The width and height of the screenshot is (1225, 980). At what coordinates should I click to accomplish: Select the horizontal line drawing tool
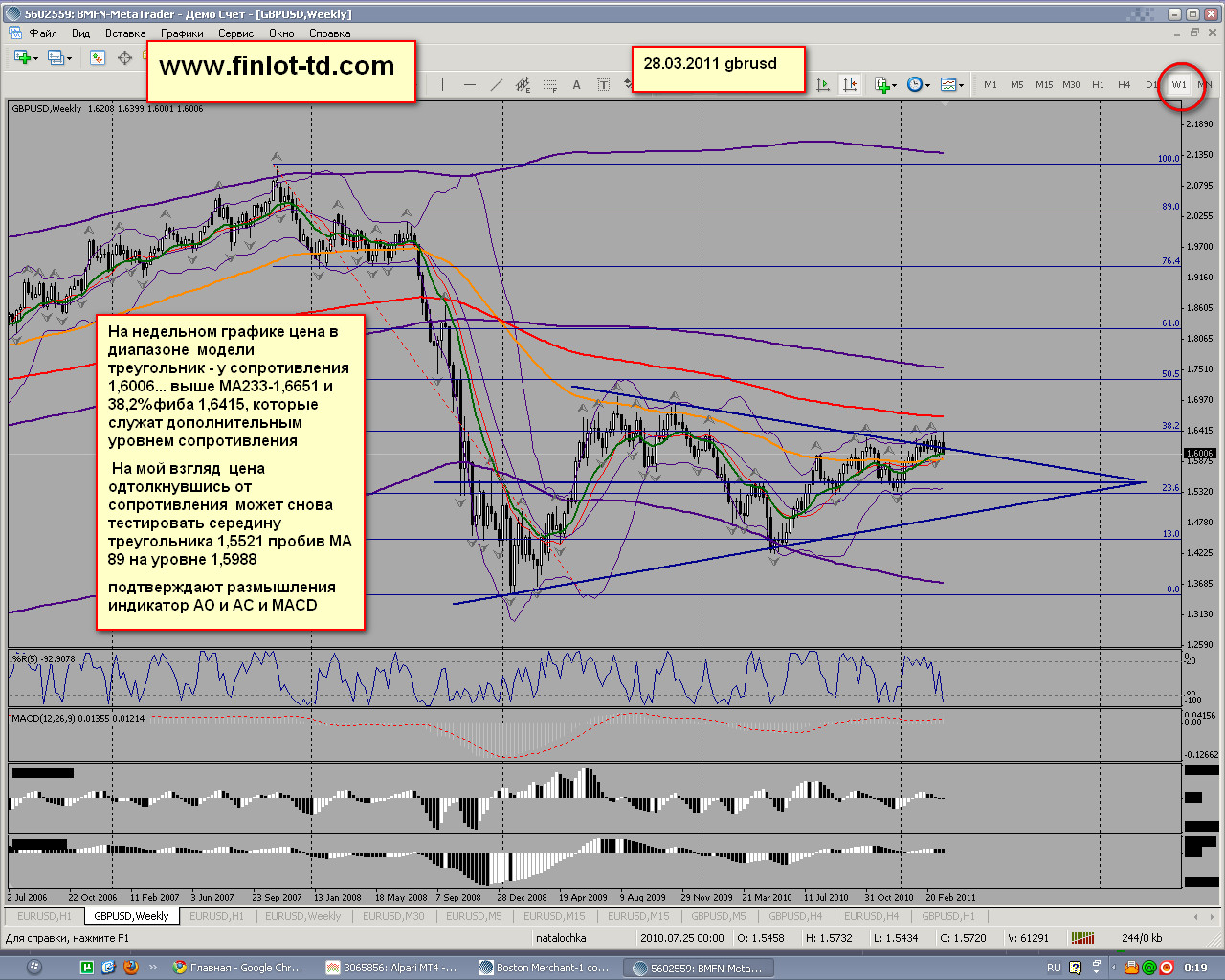click(x=469, y=84)
